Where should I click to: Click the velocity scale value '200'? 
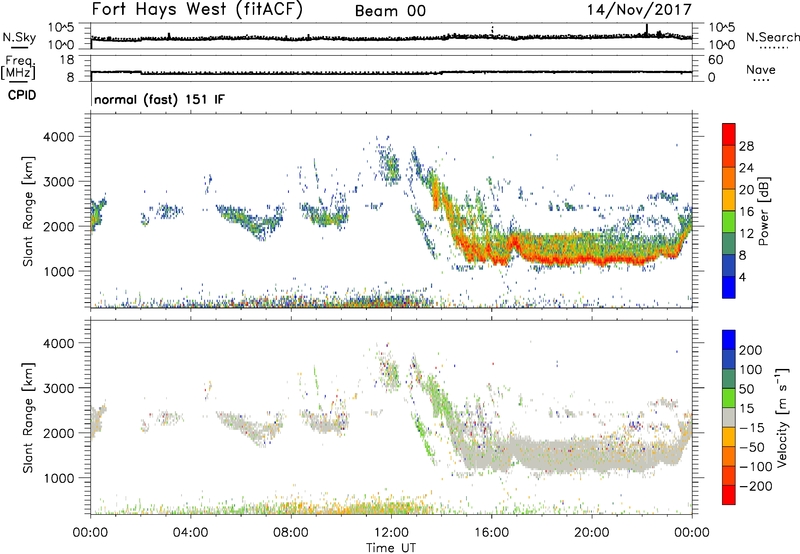coord(751,350)
